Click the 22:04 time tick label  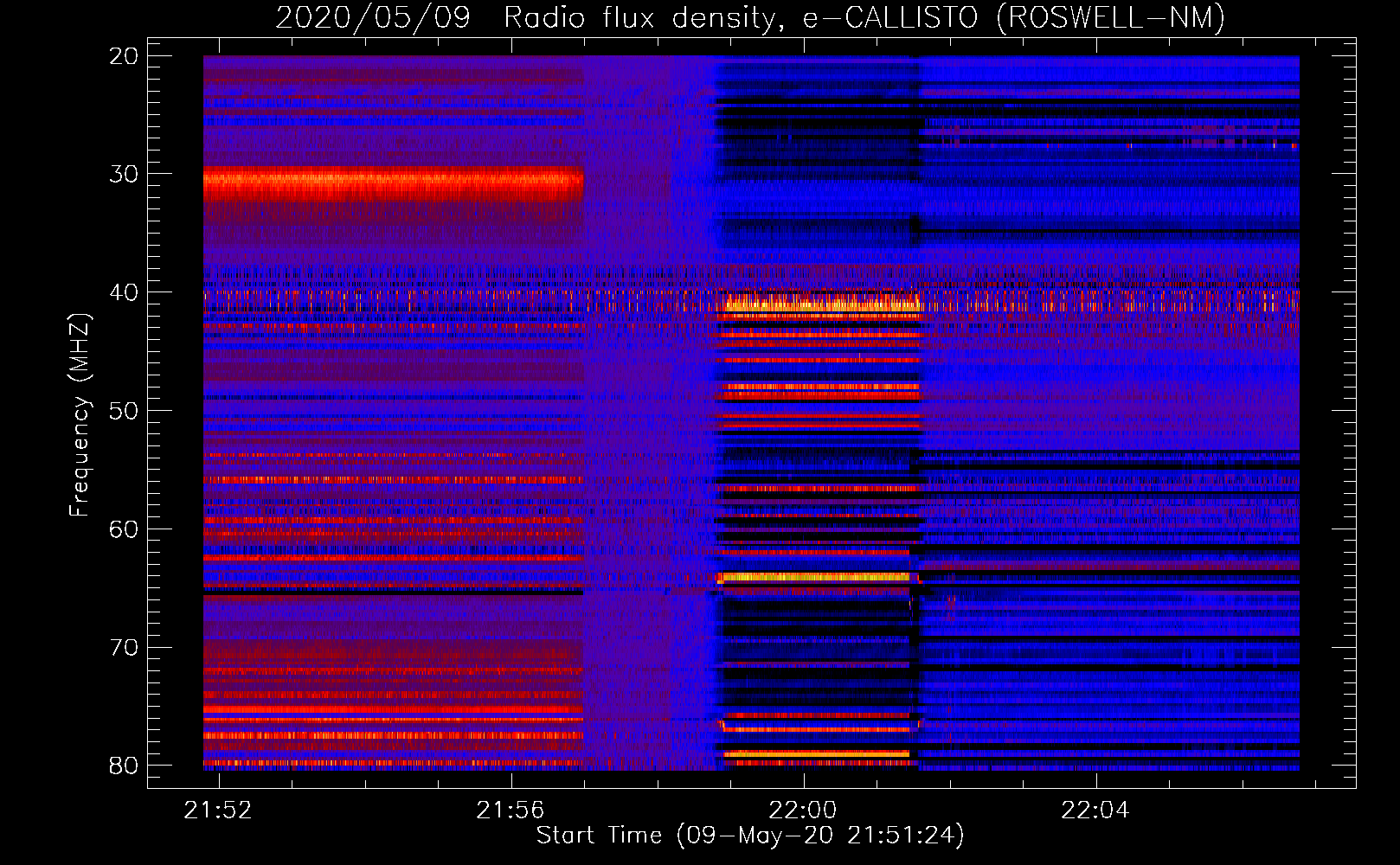point(1095,810)
